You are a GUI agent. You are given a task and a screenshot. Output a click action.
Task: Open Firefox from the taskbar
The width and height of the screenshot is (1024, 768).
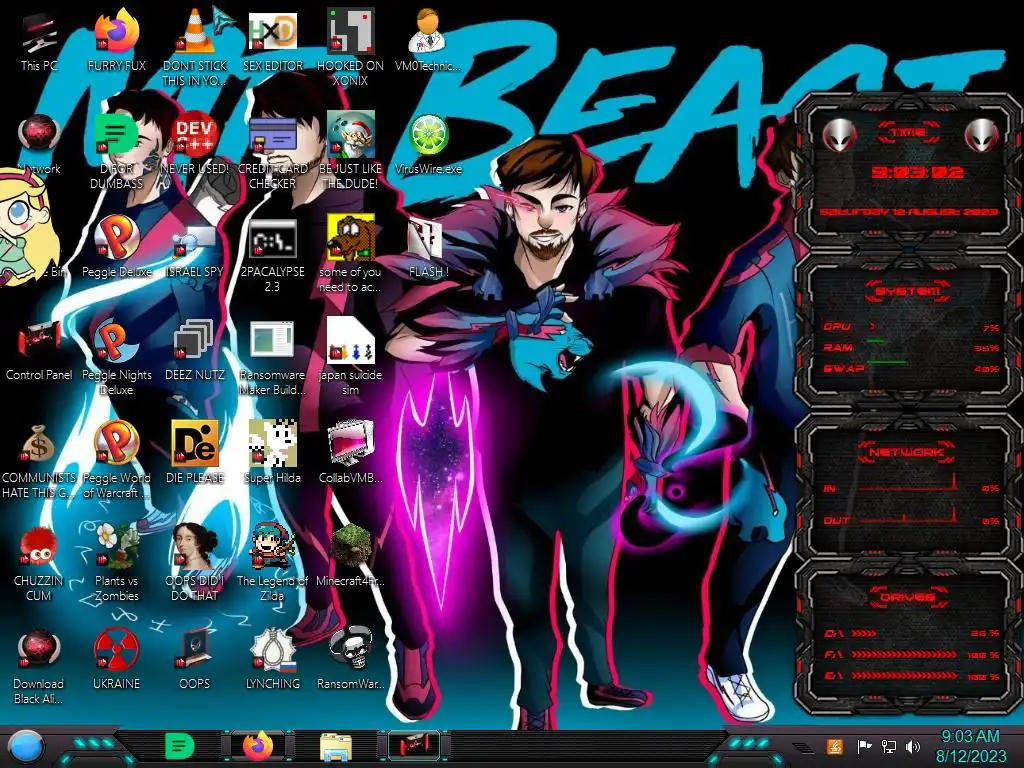point(258,746)
